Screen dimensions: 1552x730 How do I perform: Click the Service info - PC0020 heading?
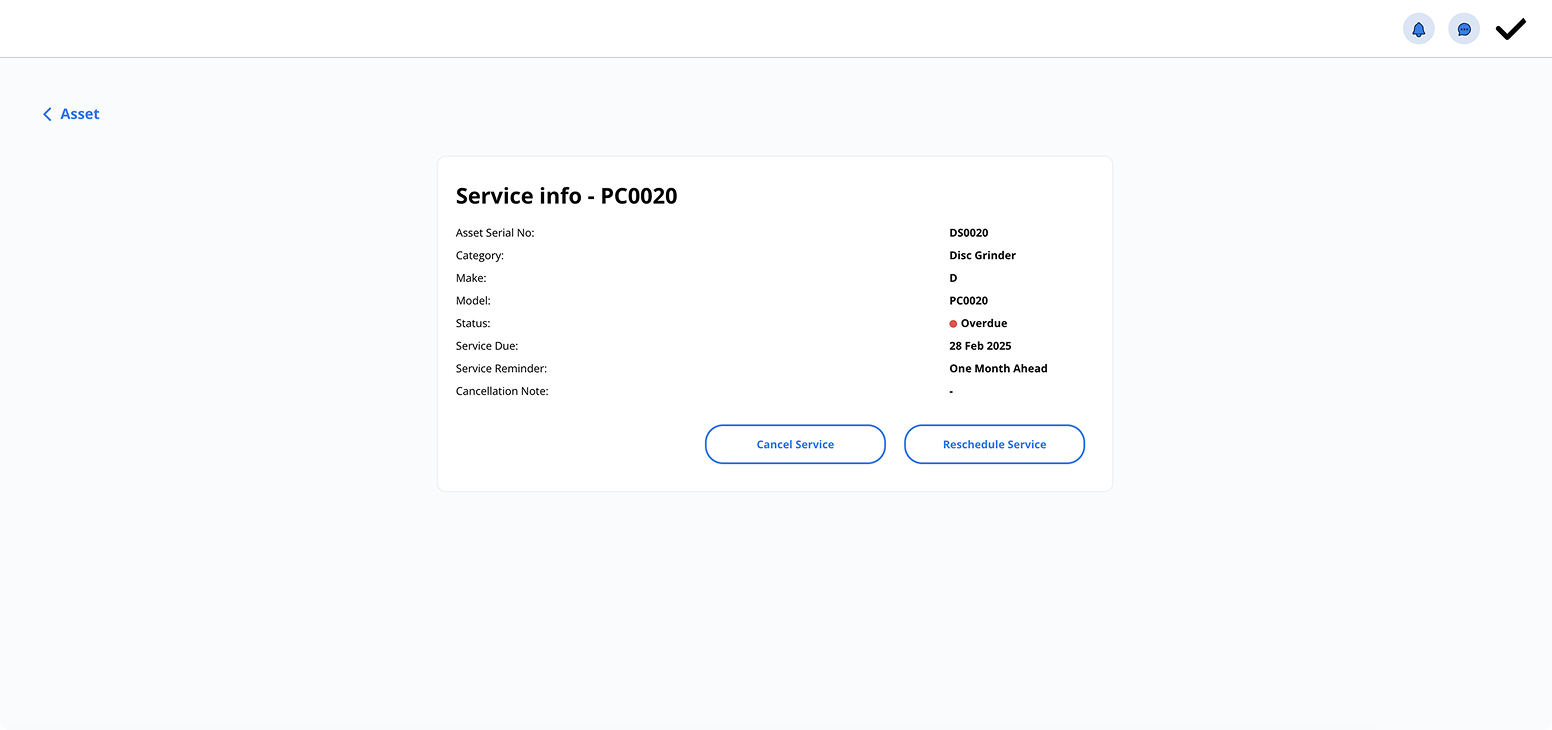(x=566, y=196)
